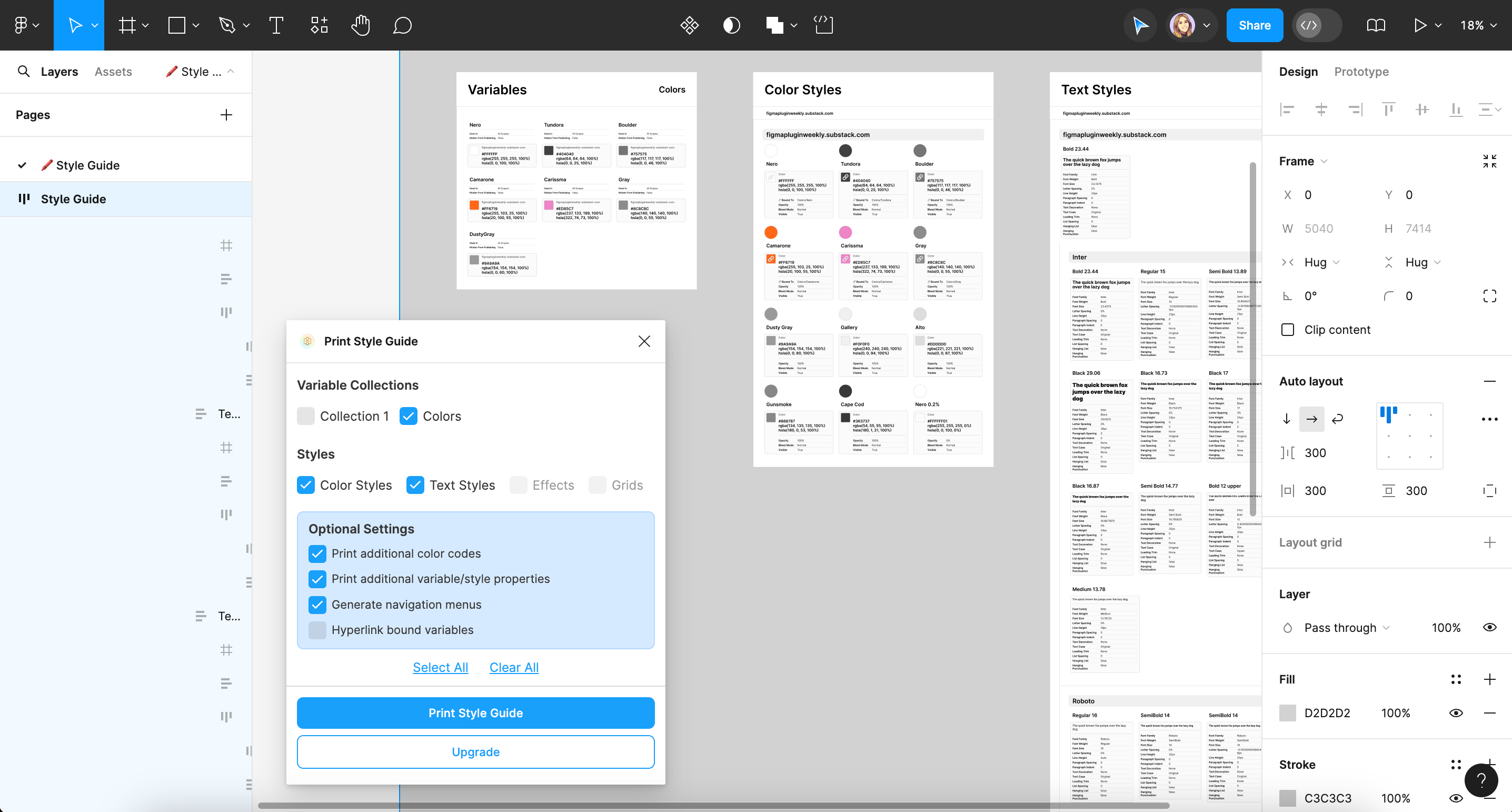Click the Clear All link
Image resolution: width=1512 pixels, height=812 pixels.
[514, 667]
